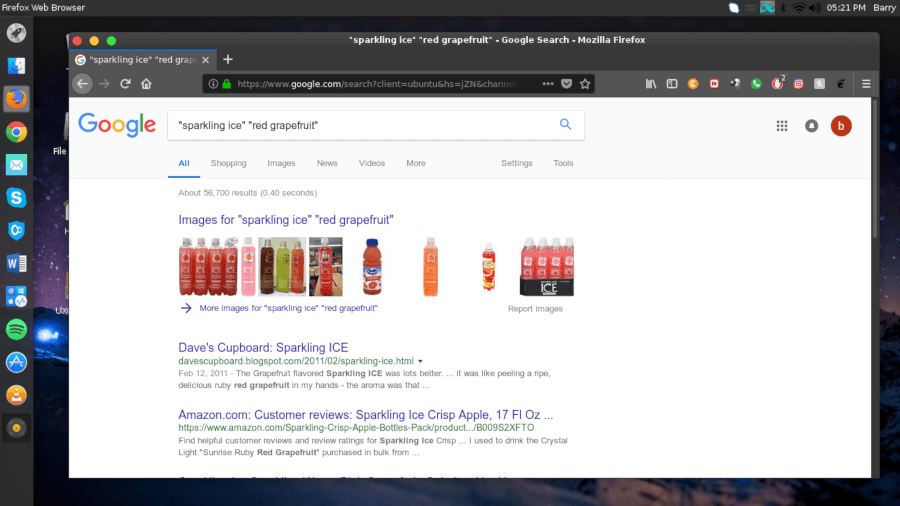Image resolution: width=900 pixels, height=506 pixels.
Task: Open the small red-yellow bottle thumbnail
Action: pos(488,267)
